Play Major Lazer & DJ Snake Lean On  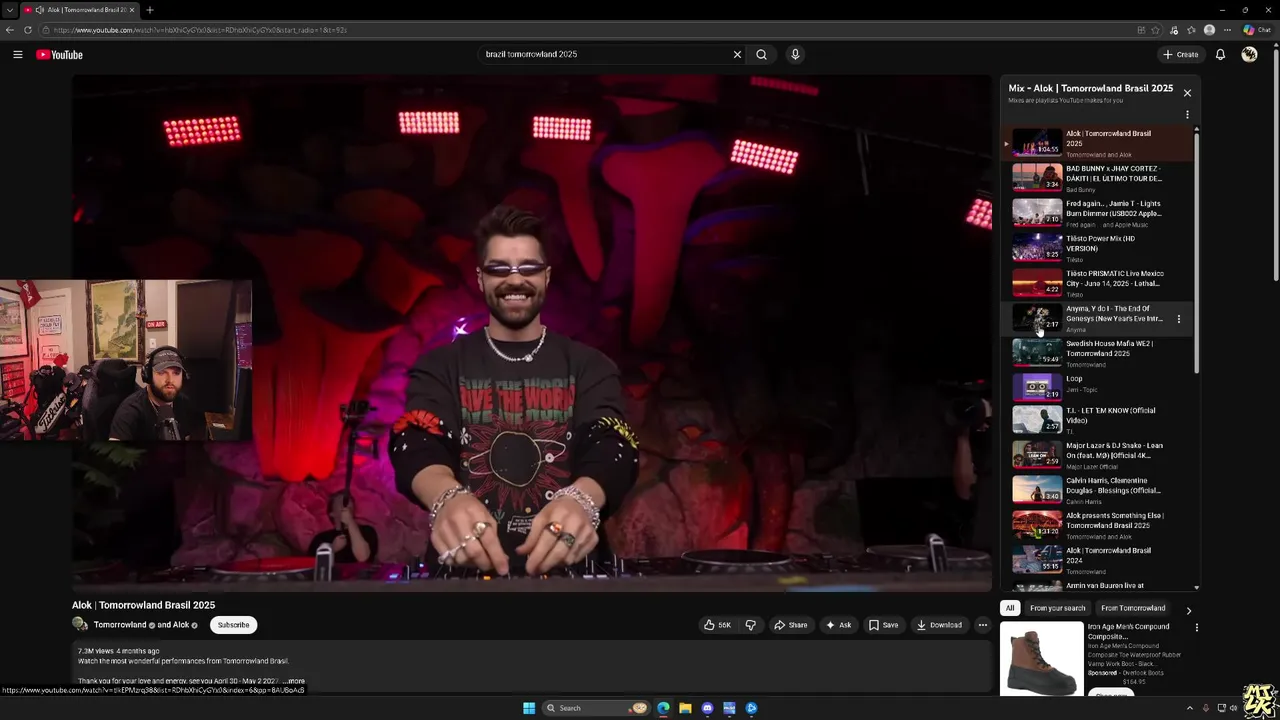pos(1097,454)
